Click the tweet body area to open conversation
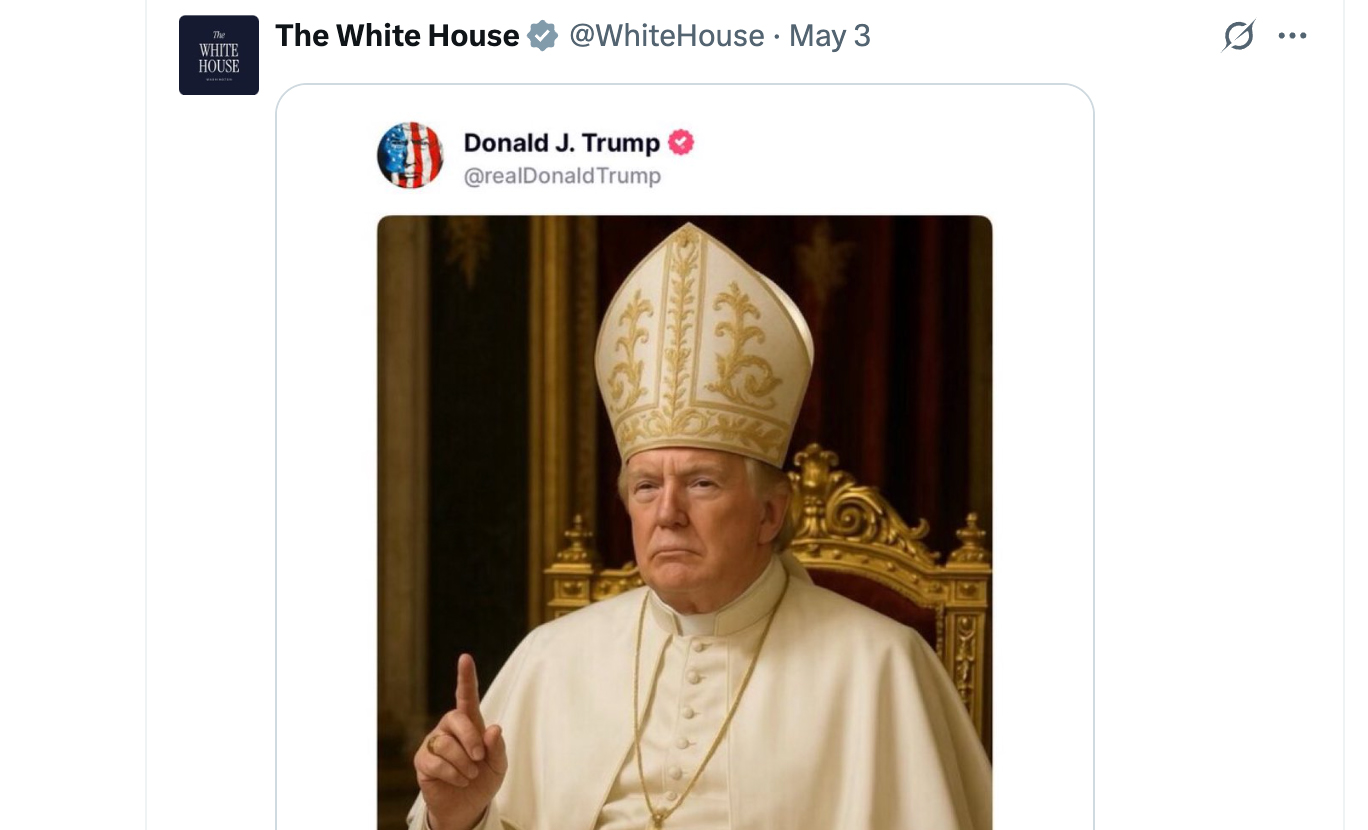The image size is (1368, 830). [684, 450]
